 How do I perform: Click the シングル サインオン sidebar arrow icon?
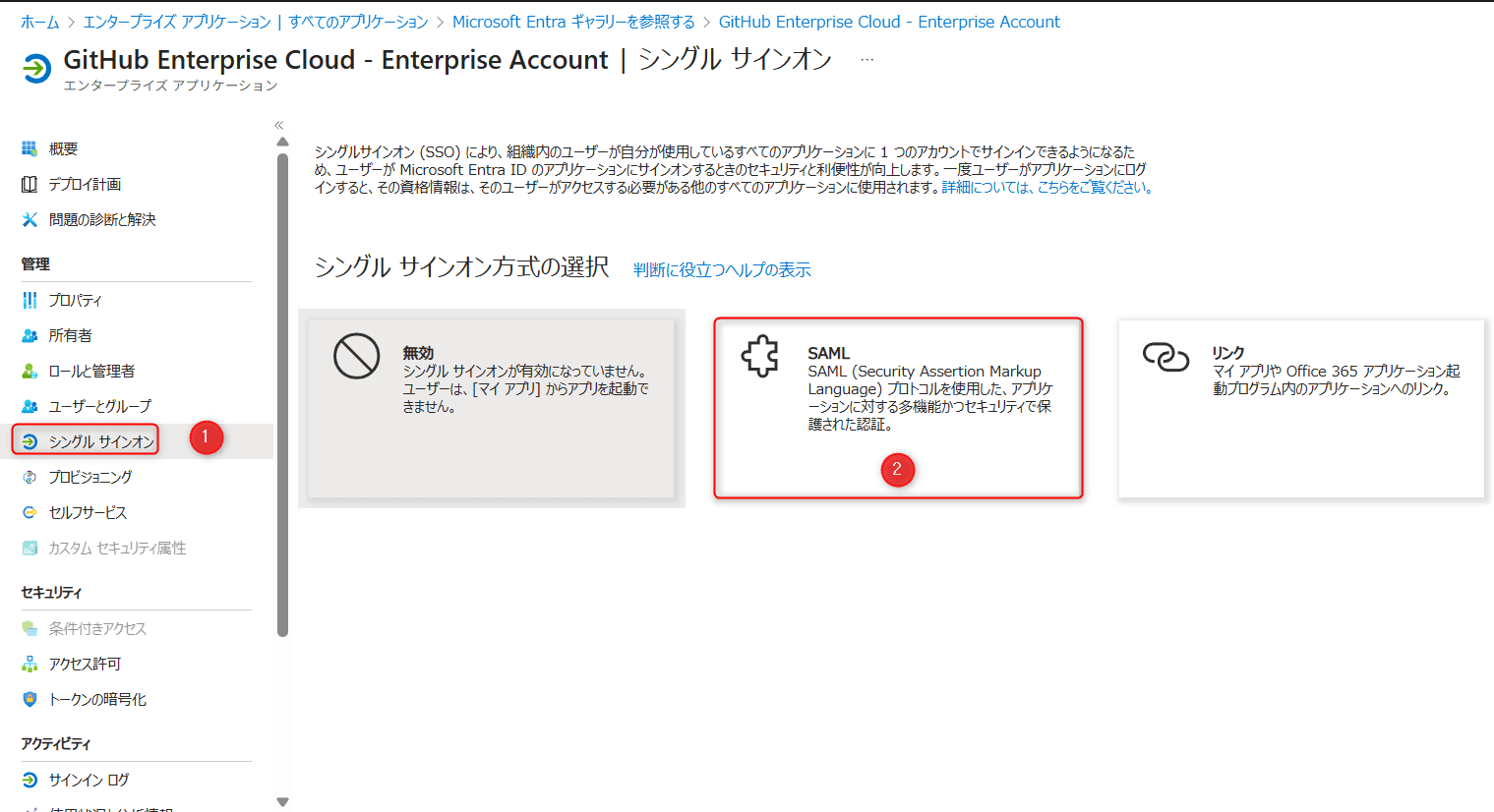click(x=30, y=441)
